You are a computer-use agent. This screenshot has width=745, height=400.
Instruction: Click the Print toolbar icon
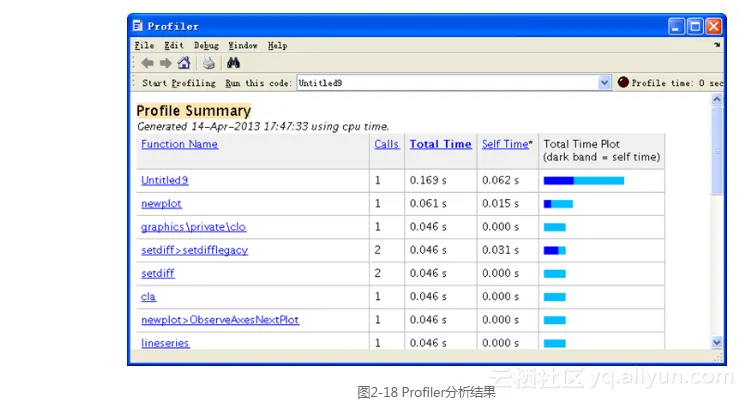click(209, 63)
